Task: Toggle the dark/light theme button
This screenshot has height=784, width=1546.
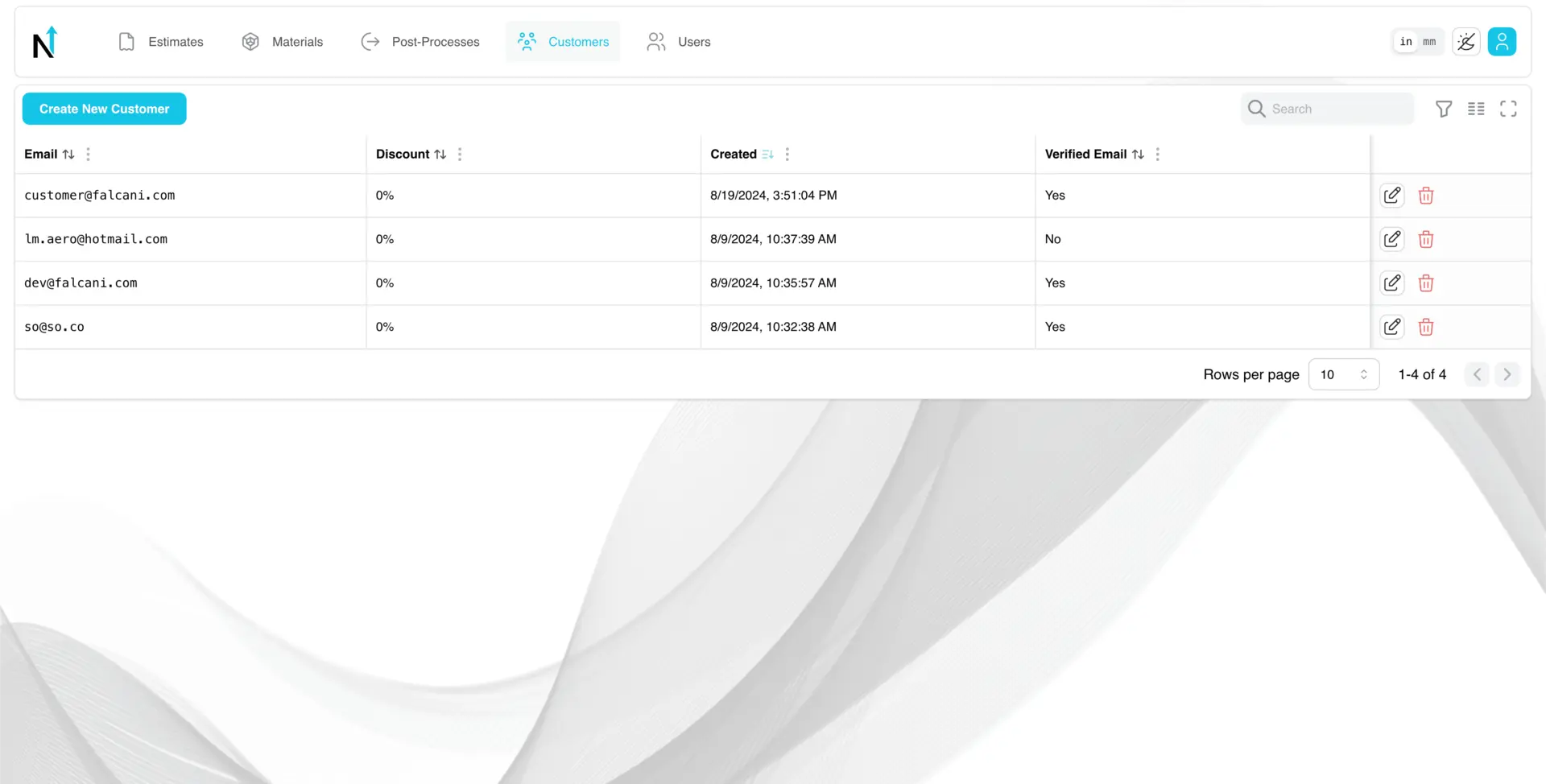Action: coord(1466,42)
